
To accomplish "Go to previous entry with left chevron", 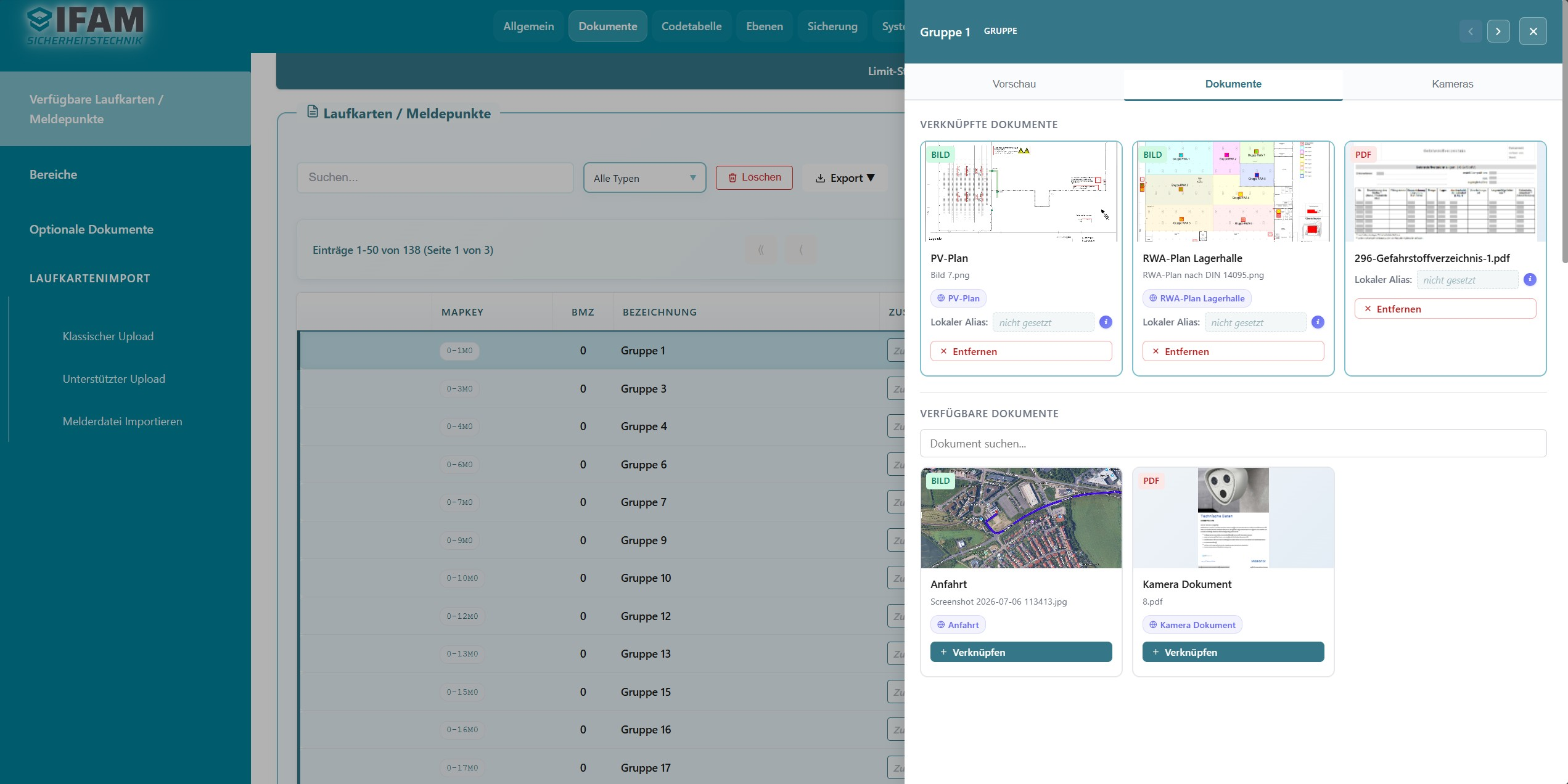I will pyautogui.click(x=1471, y=31).
